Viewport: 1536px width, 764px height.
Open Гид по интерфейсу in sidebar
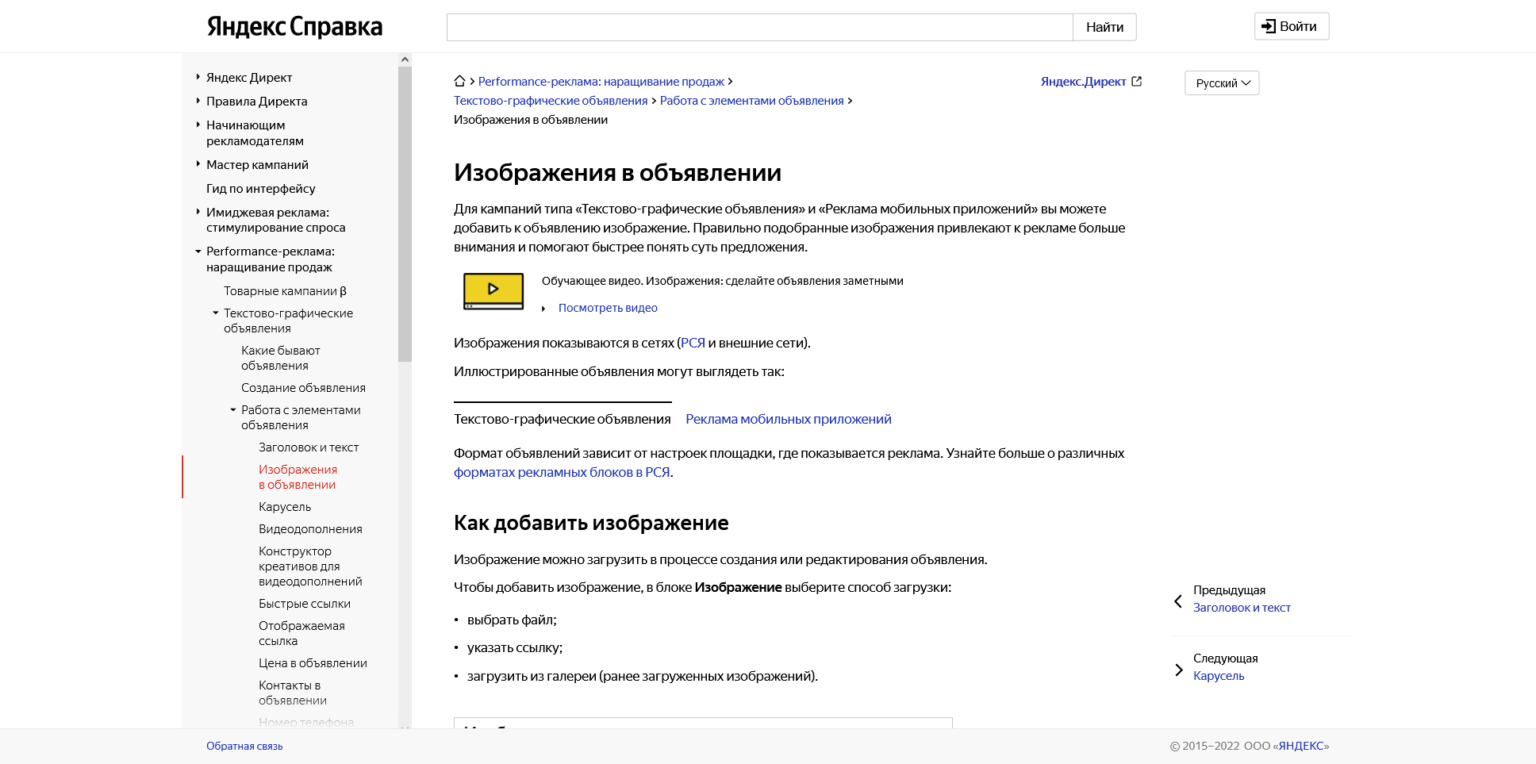(x=260, y=188)
